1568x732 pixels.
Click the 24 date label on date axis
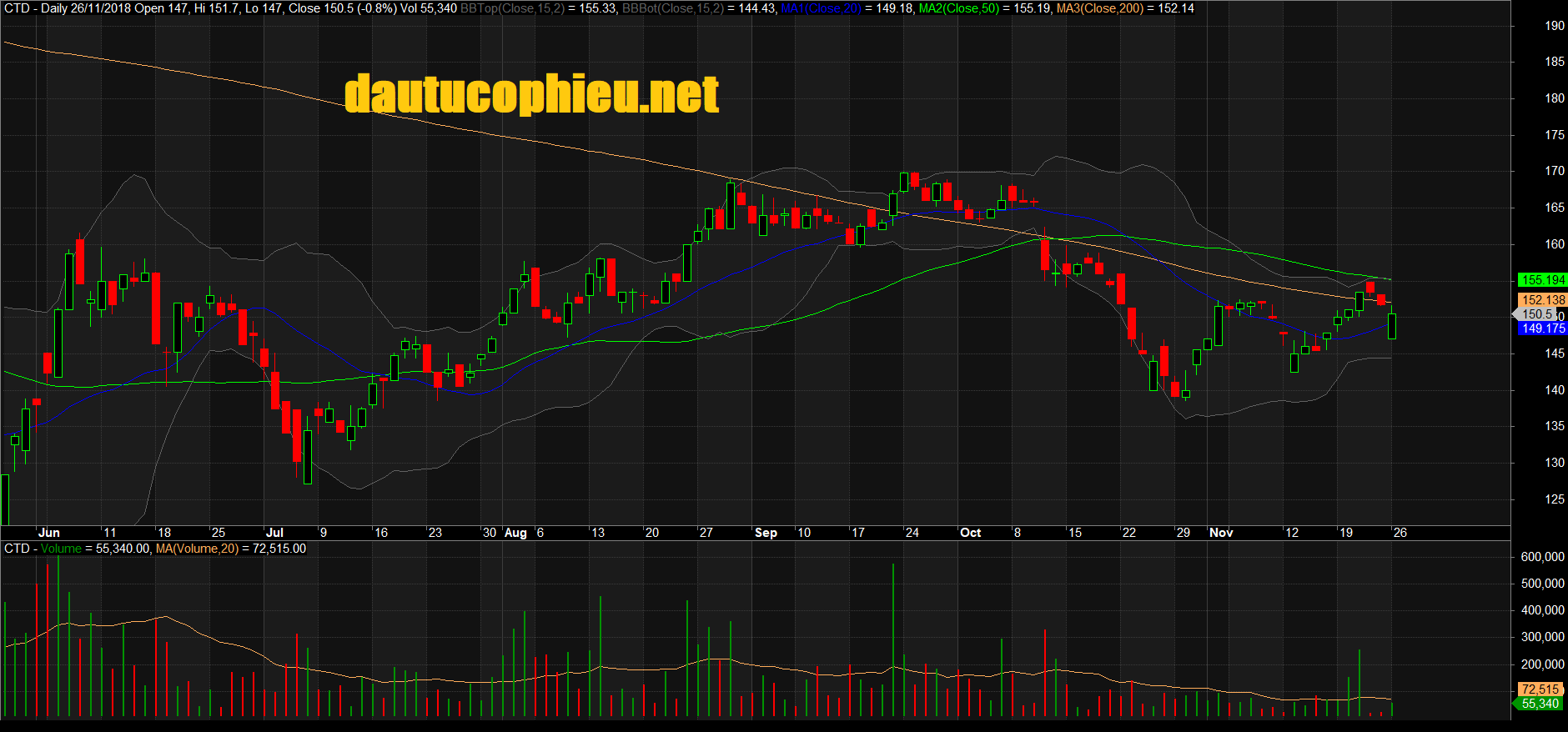point(912,533)
